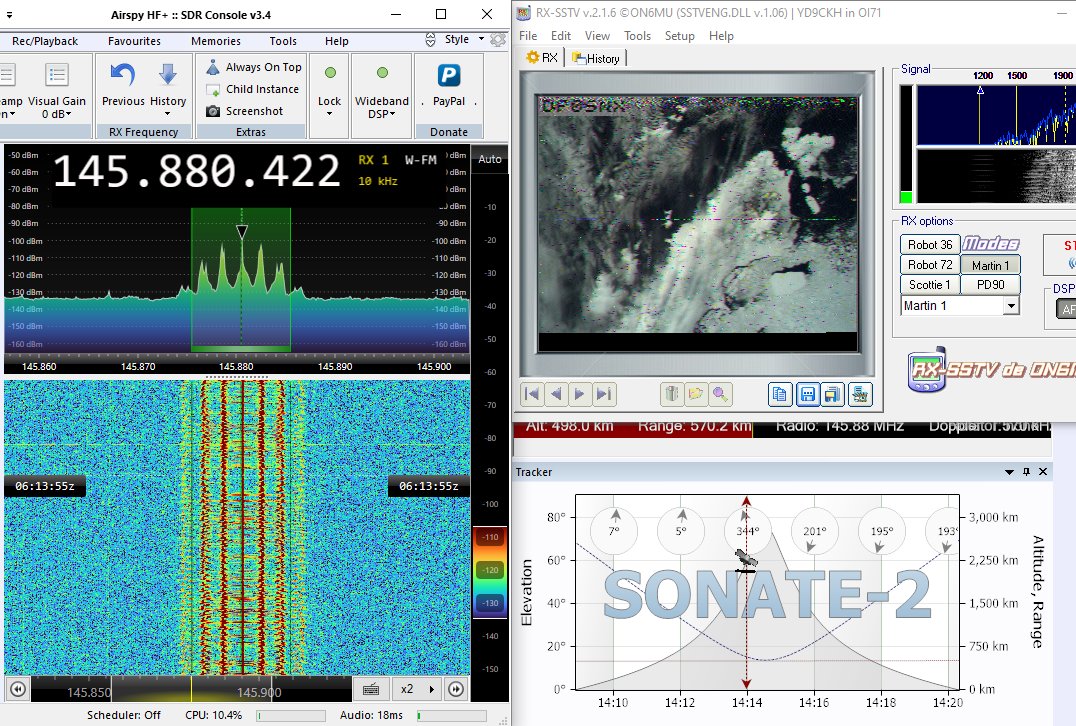Image resolution: width=1076 pixels, height=726 pixels.
Task: Click the step-left round button under the waterfall
Action: tap(19, 689)
